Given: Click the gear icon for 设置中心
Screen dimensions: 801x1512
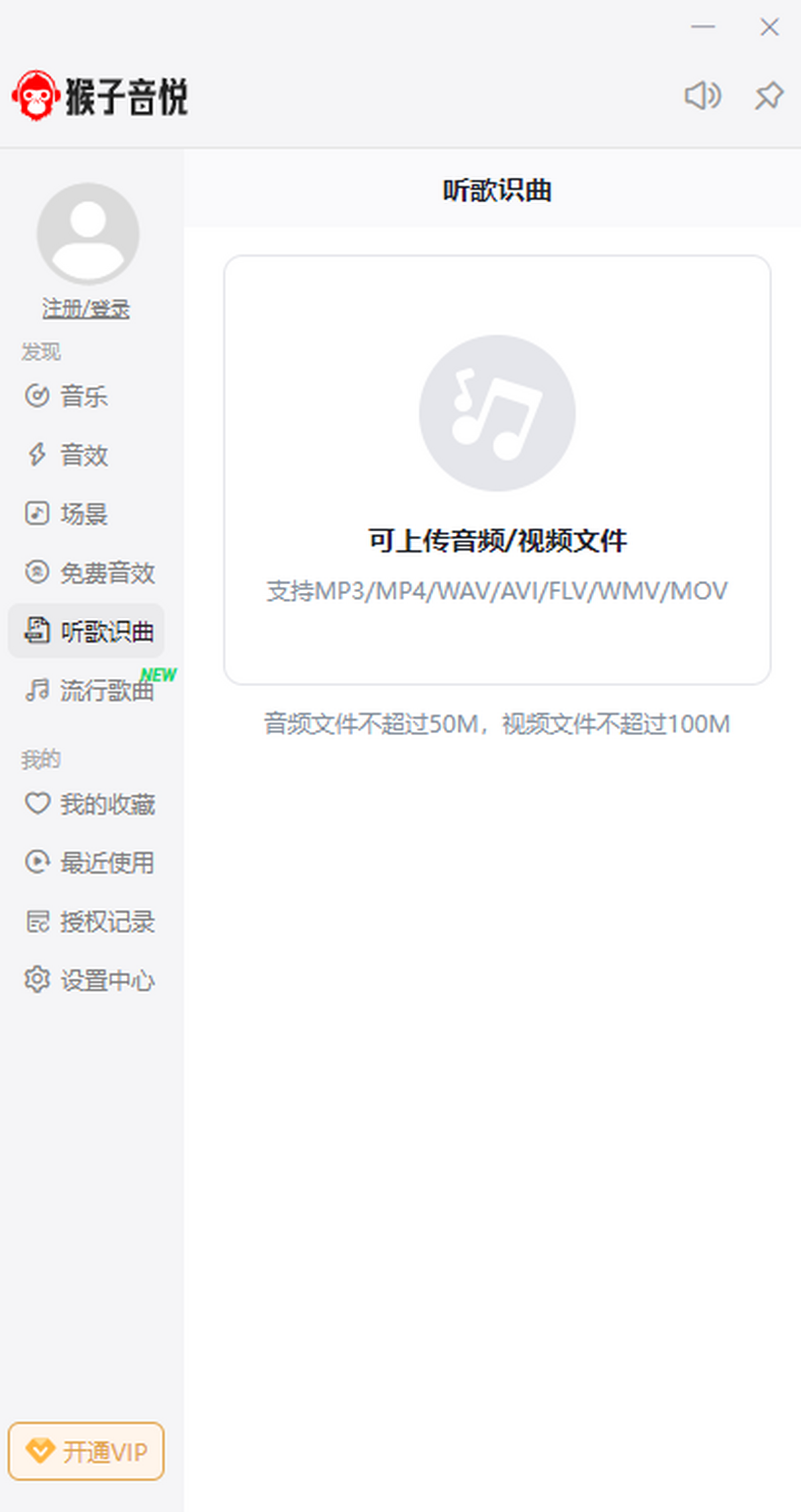Looking at the screenshot, I should pos(37,980).
